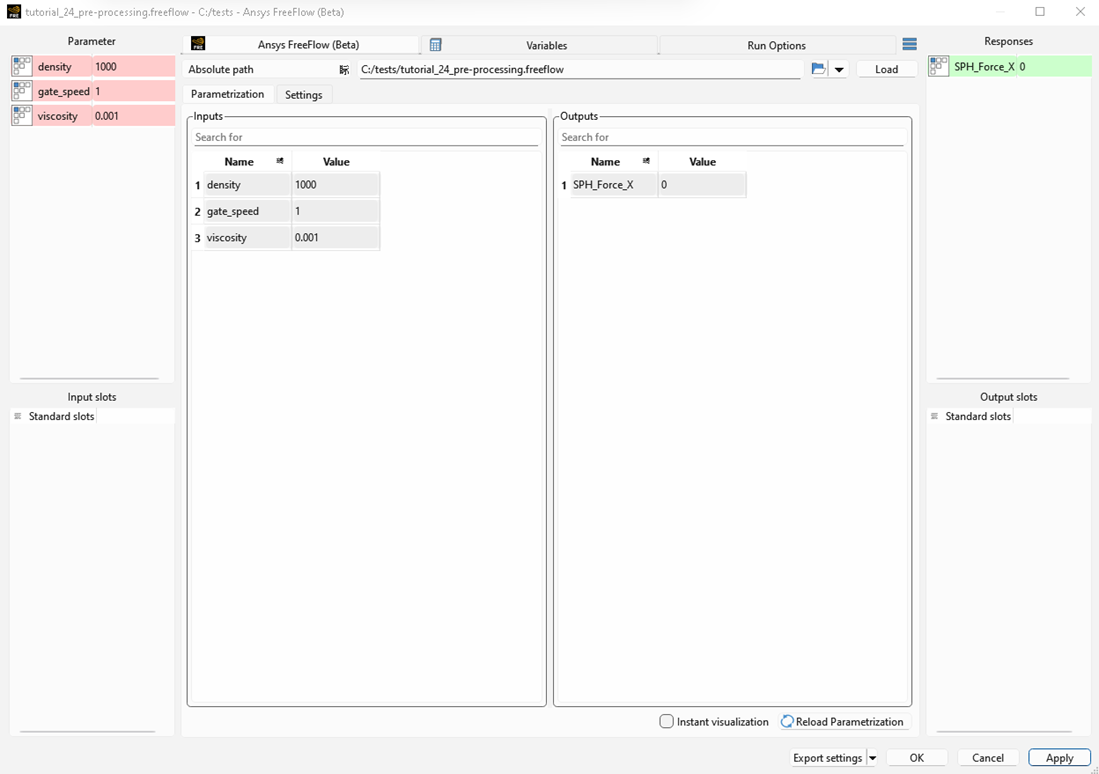Click the gate_speed value 1 in Inputs
Viewport: 1099px width, 774px height.
tap(336, 211)
